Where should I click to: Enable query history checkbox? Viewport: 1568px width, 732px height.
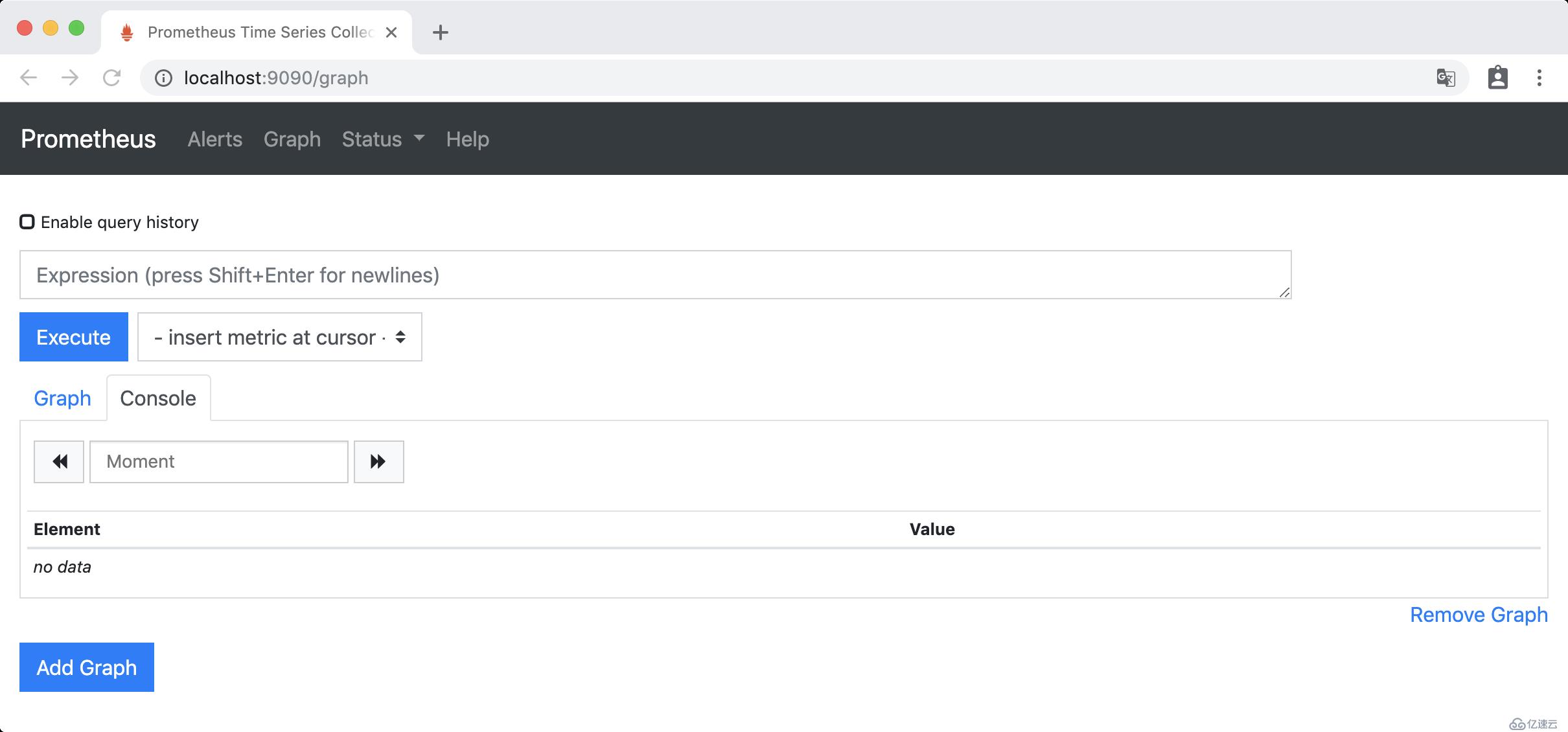tap(27, 222)
